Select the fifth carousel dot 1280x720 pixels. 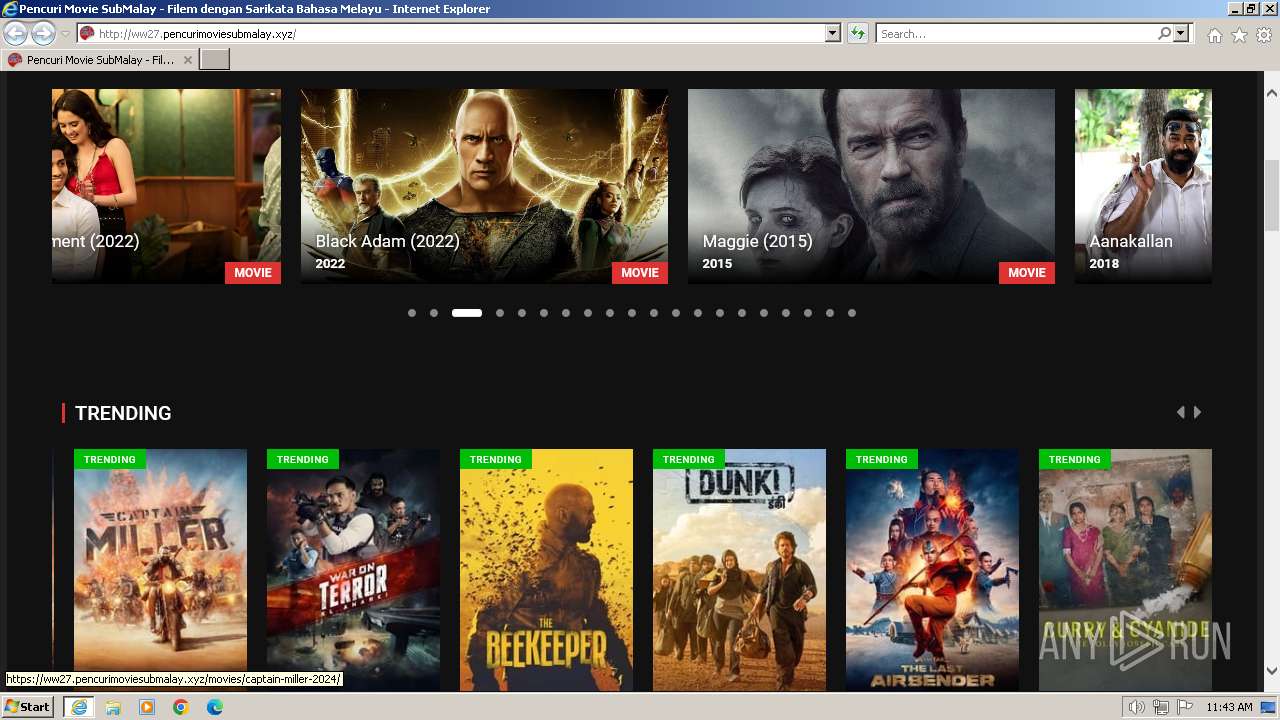522,313
